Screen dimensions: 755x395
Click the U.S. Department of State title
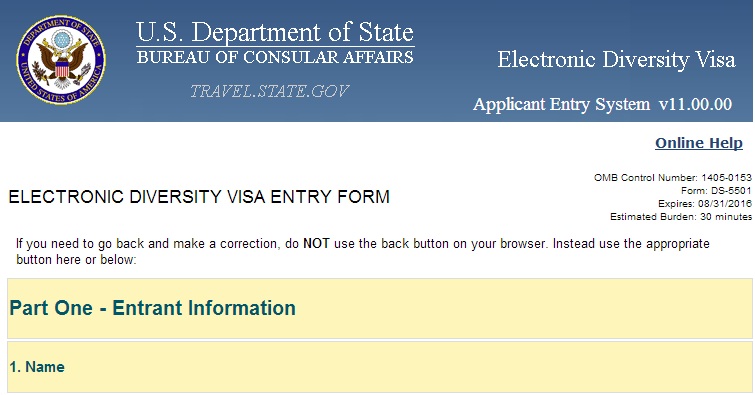(275, 32)
